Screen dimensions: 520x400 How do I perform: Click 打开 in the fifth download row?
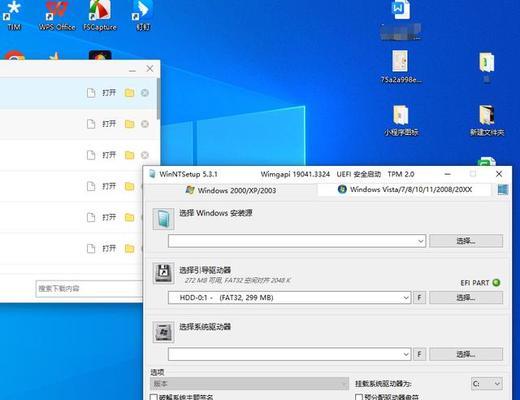(109, 217)
